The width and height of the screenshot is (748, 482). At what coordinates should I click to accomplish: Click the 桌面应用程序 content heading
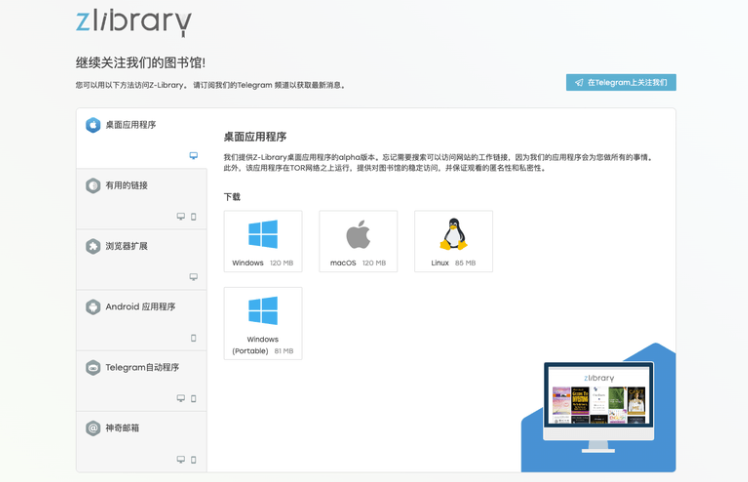255,137
